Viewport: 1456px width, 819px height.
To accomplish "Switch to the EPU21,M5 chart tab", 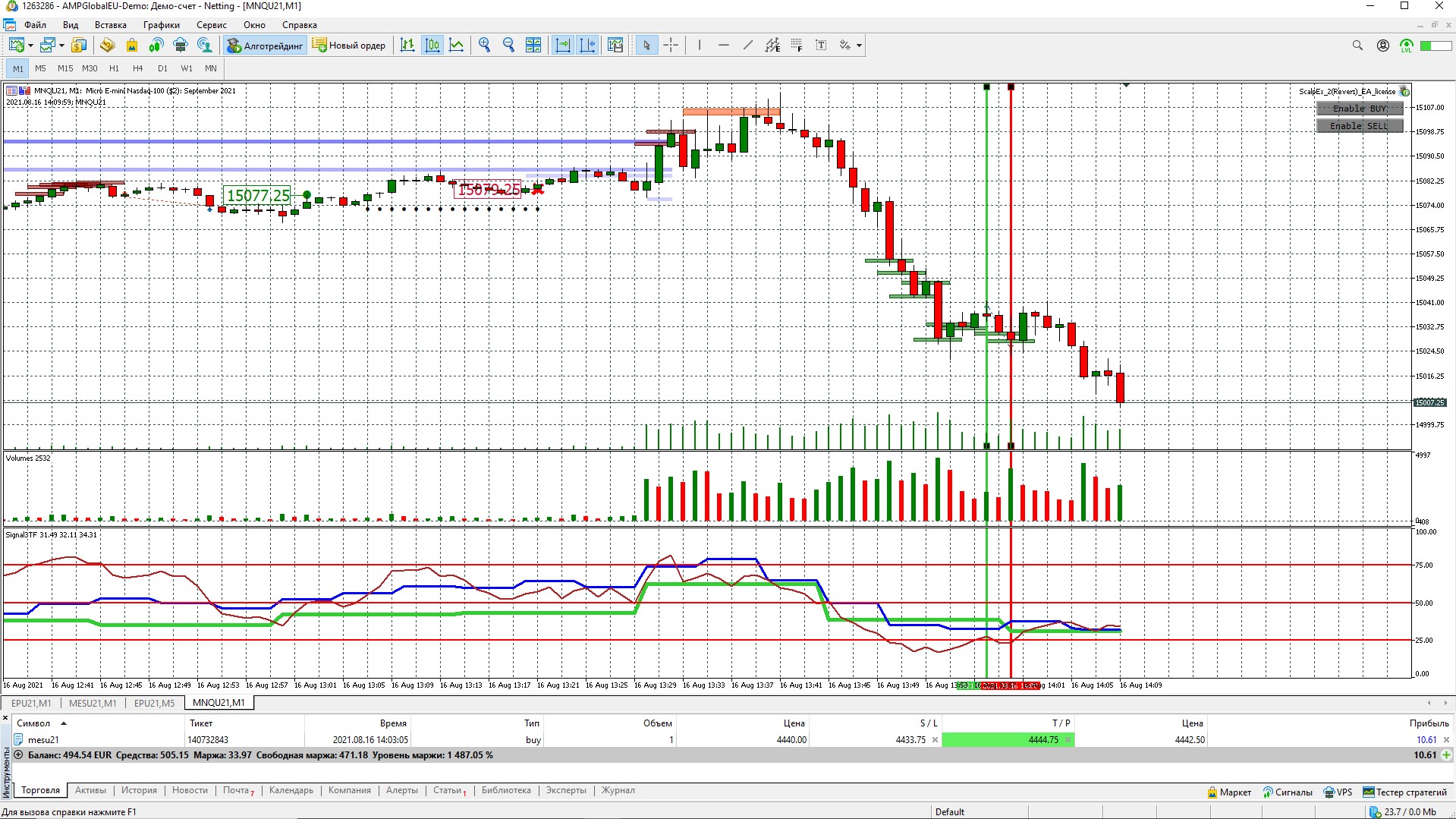I will tap(154, 703).
